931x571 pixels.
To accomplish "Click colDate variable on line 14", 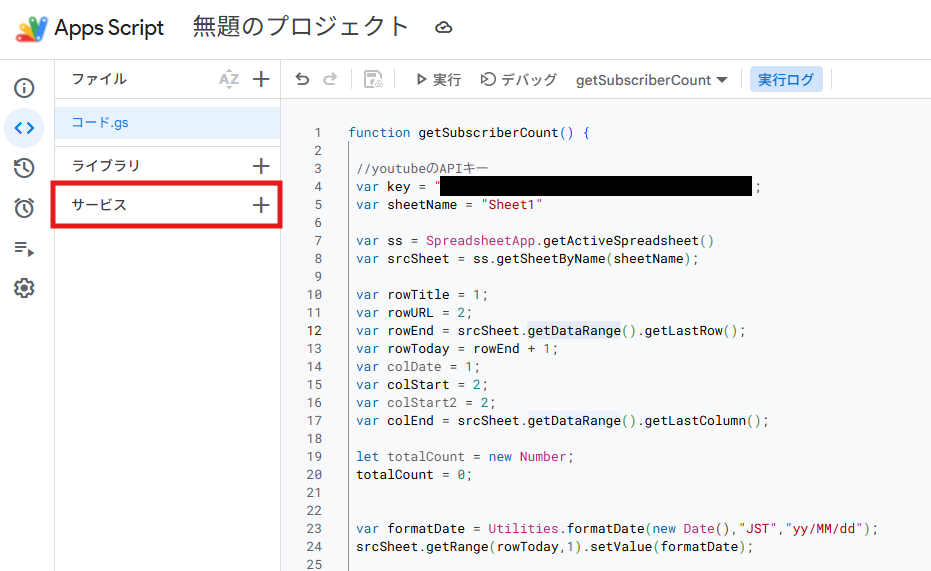I will point(414,367).
